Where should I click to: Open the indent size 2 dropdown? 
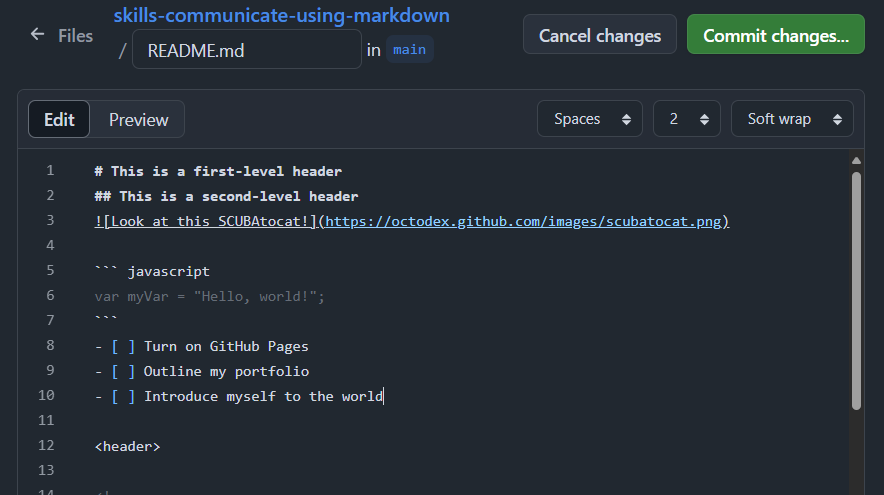pos(687,119)
